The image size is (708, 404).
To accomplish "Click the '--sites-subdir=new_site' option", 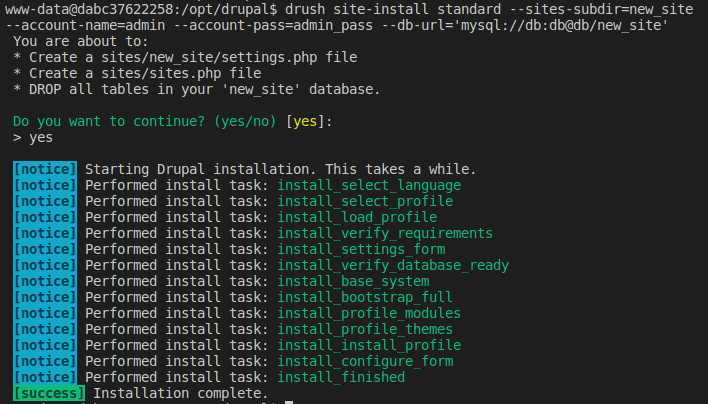I will pos(601,9).
